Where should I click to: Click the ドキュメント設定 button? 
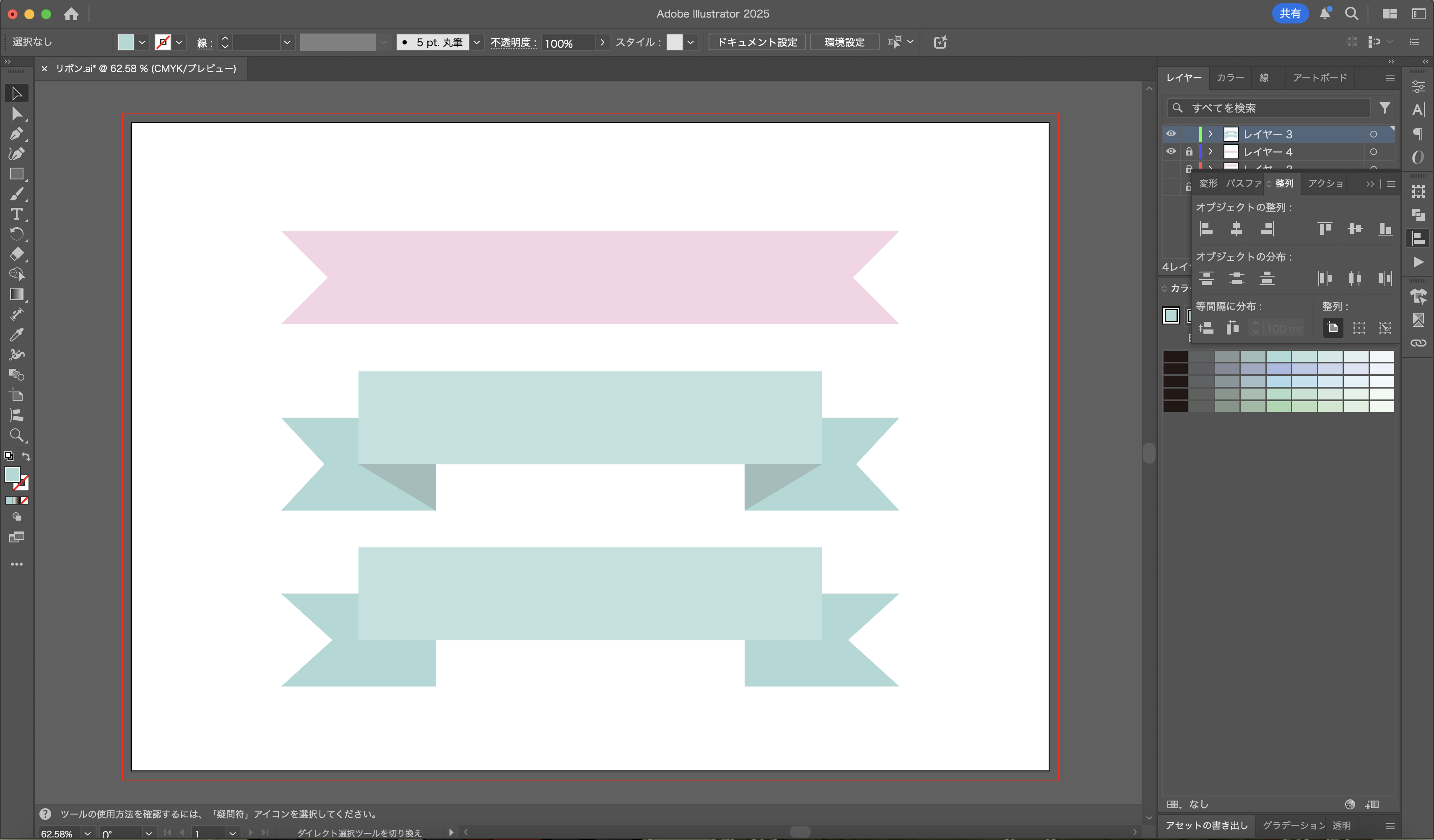click(x=756, y=42)
